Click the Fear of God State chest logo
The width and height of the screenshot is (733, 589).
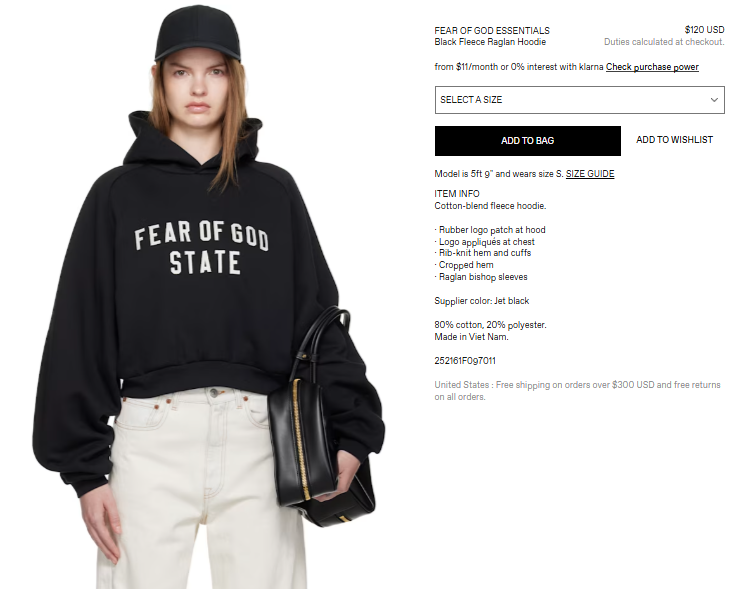click(x=202, y=248)
